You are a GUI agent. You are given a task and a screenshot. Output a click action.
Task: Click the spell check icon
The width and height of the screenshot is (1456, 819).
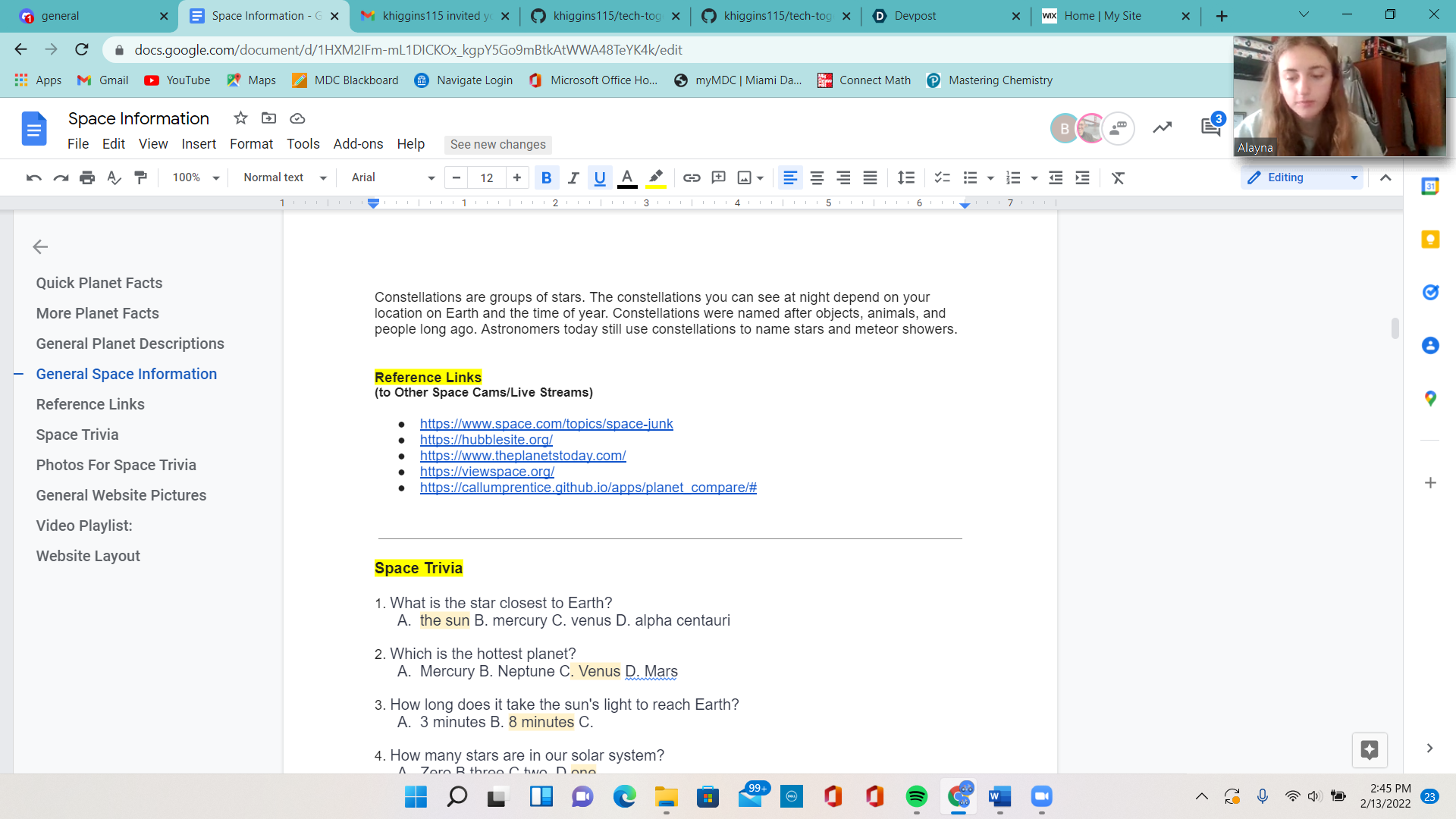tap(114, 177)
